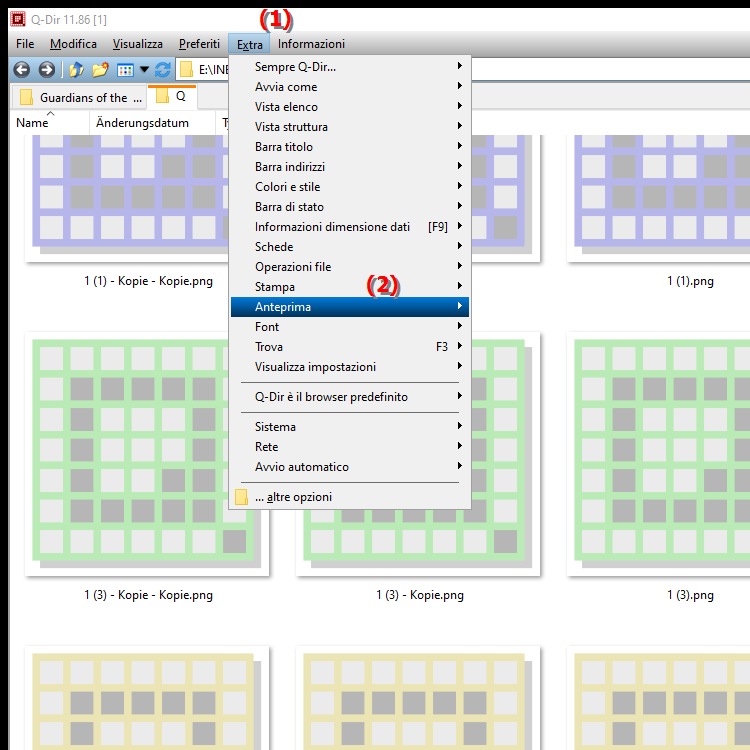Click the folder icon beside altre opzioni
Viewport: 750px width, 750px height.
pyautogui.click(x=242, y=497)
